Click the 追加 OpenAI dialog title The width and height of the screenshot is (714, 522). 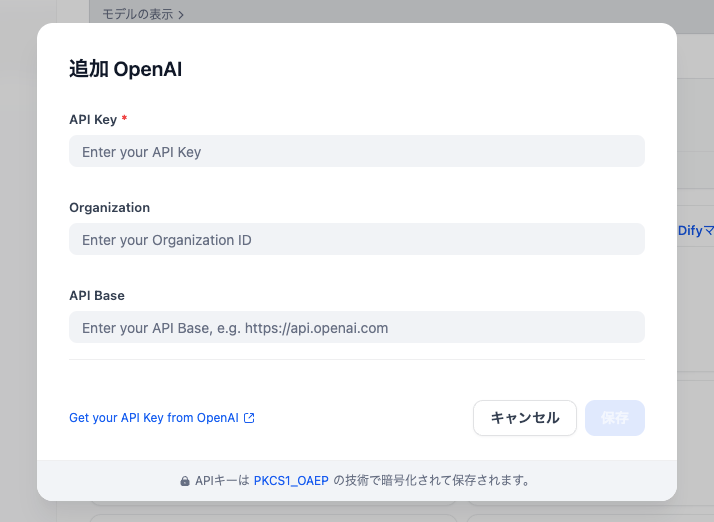(126, 69)
